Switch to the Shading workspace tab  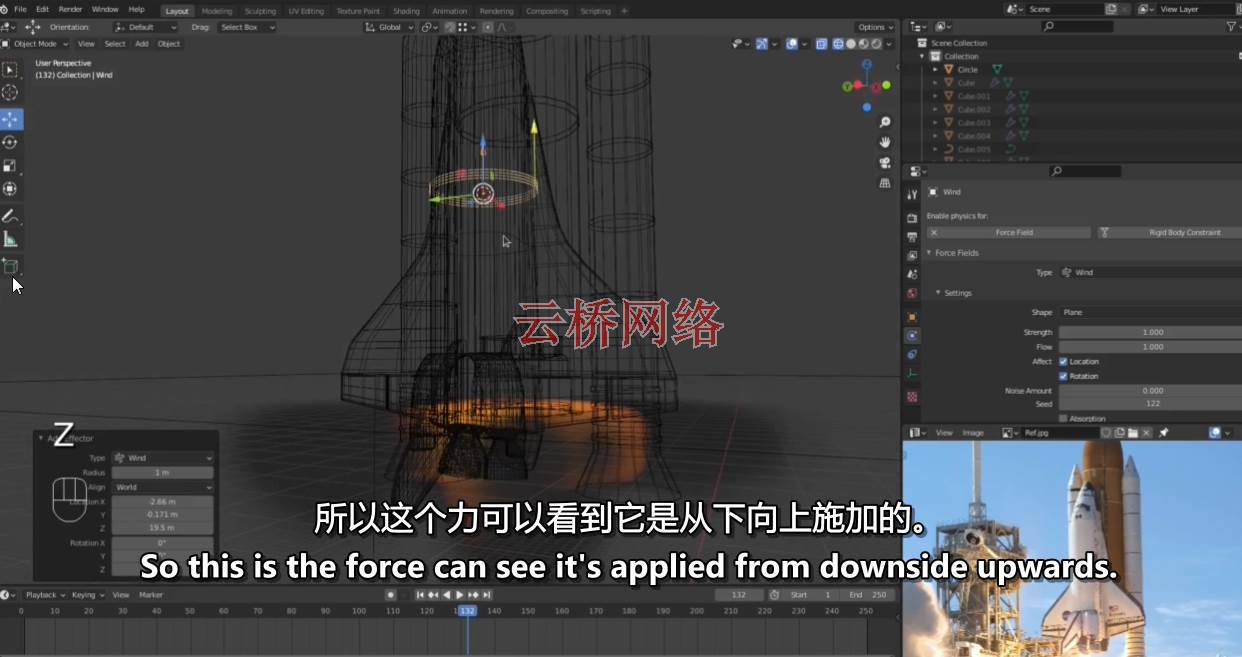[x=406, y=11]
